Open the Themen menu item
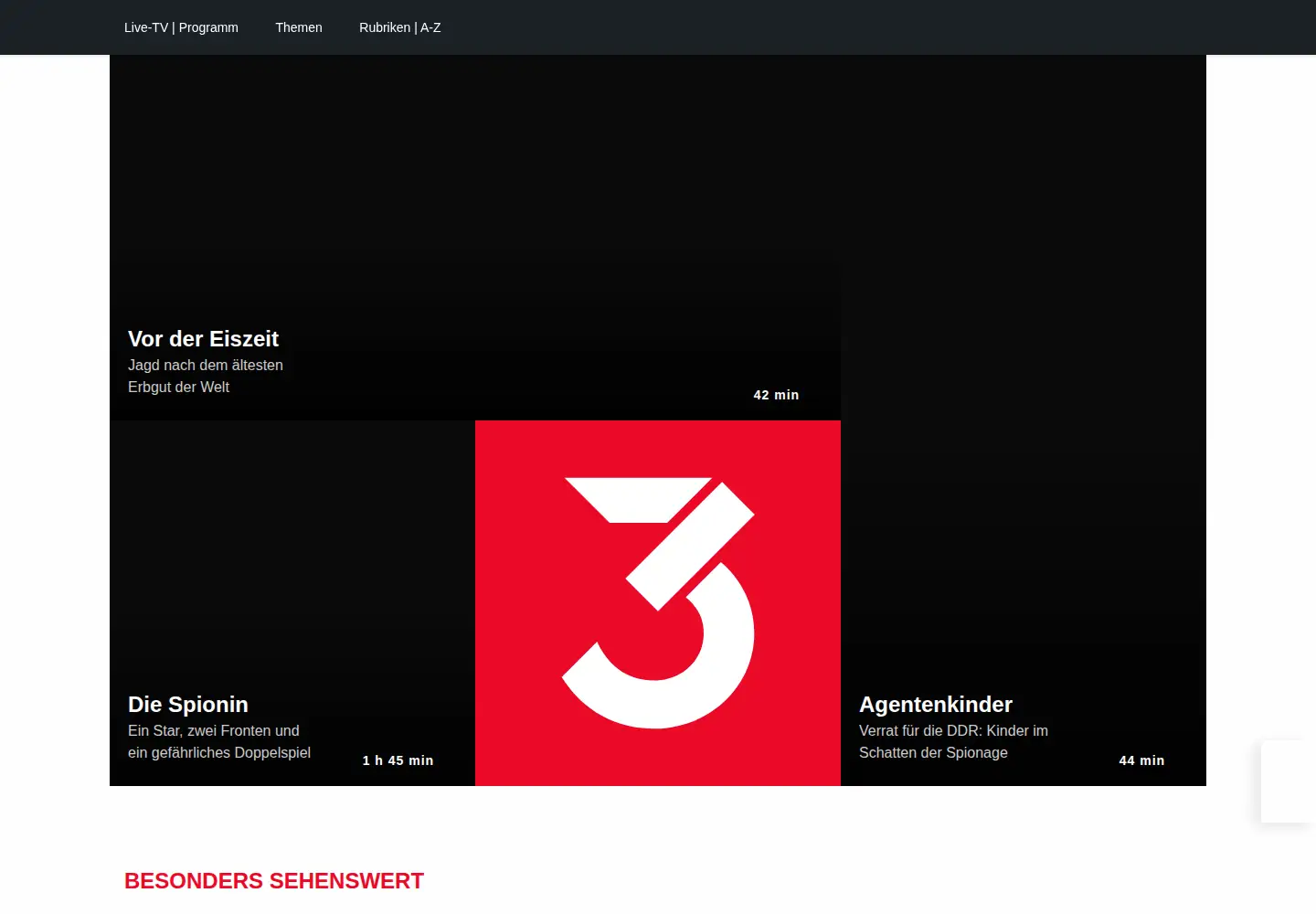This screenshot has width=1316, height=914. [x=299, y=27]
